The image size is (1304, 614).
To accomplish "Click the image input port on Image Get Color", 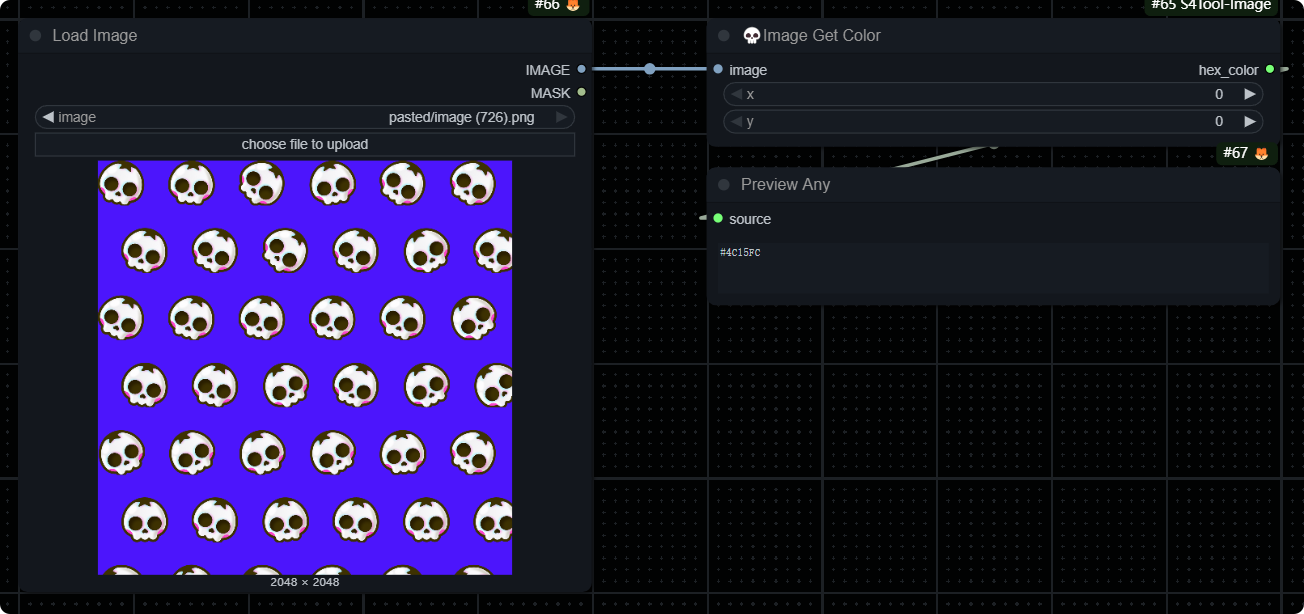I will (718, 70).
